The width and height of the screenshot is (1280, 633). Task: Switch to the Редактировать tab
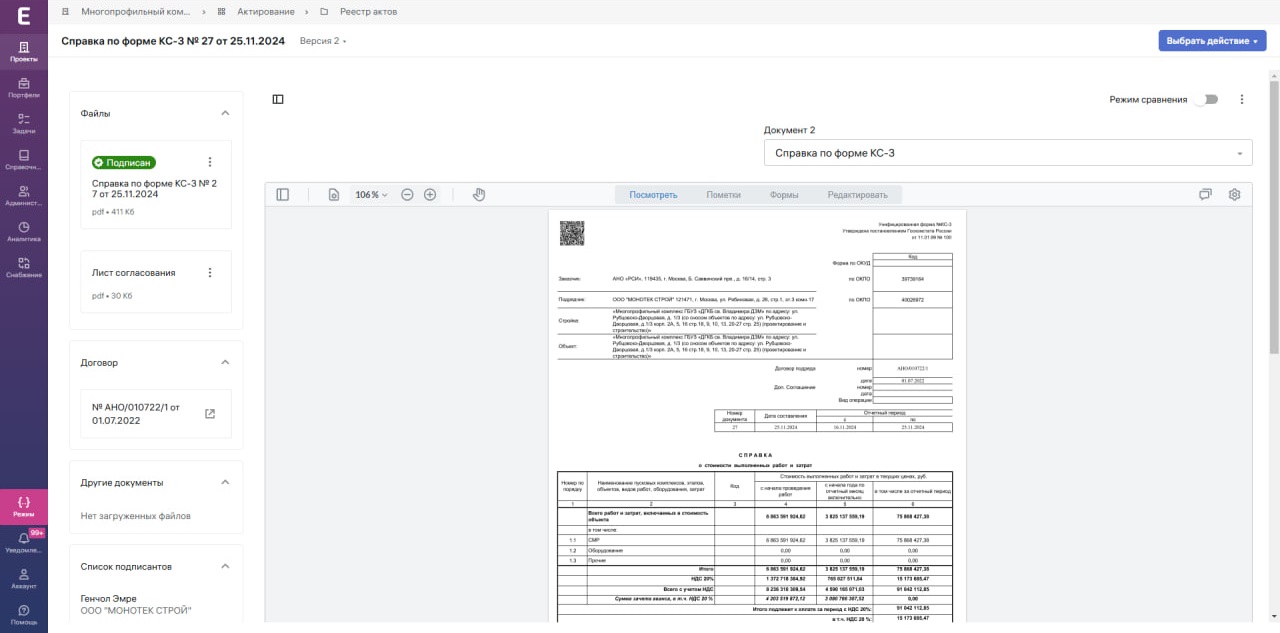856,195
